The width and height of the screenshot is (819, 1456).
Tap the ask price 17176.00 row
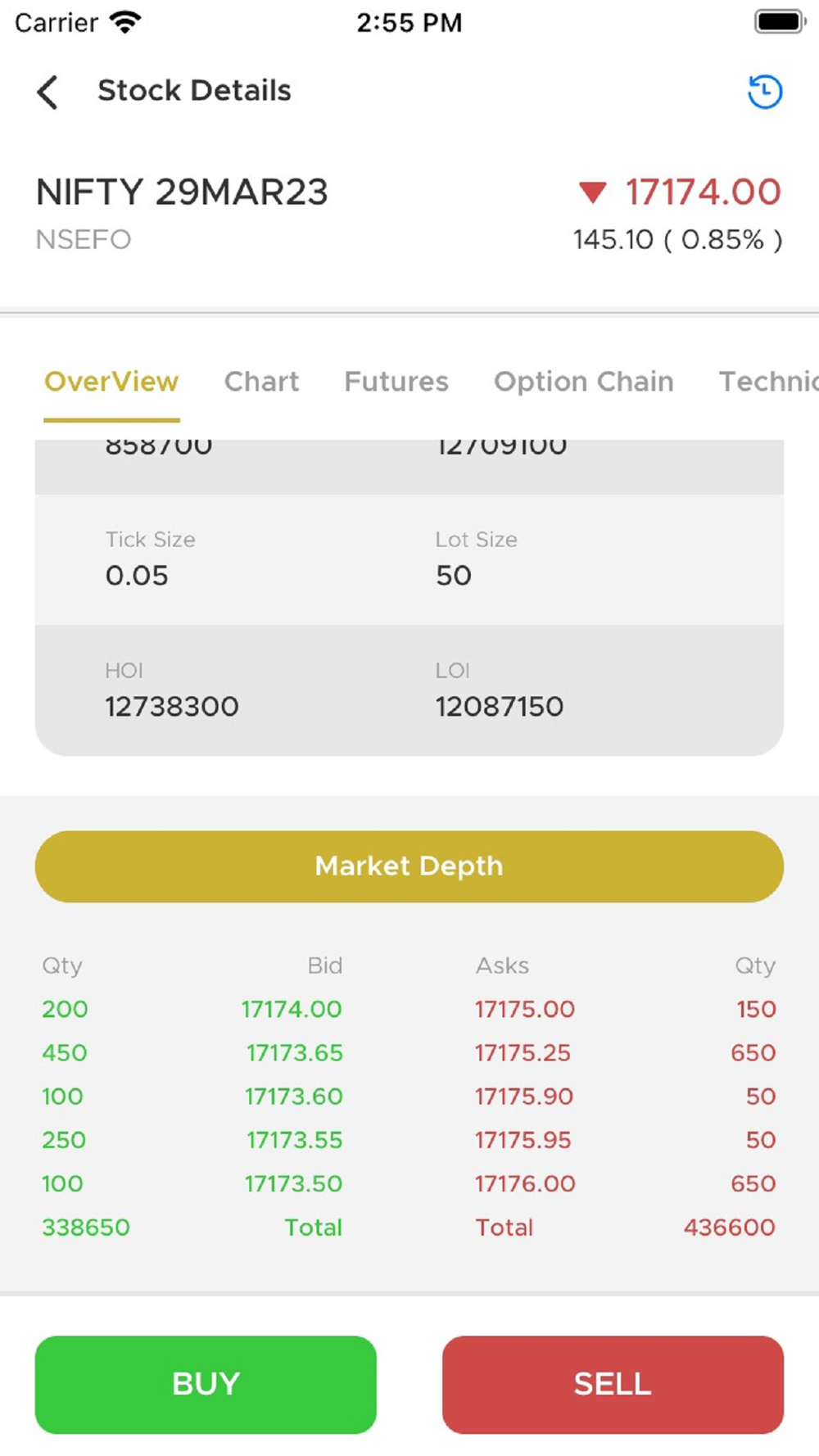click(525, 1184)
